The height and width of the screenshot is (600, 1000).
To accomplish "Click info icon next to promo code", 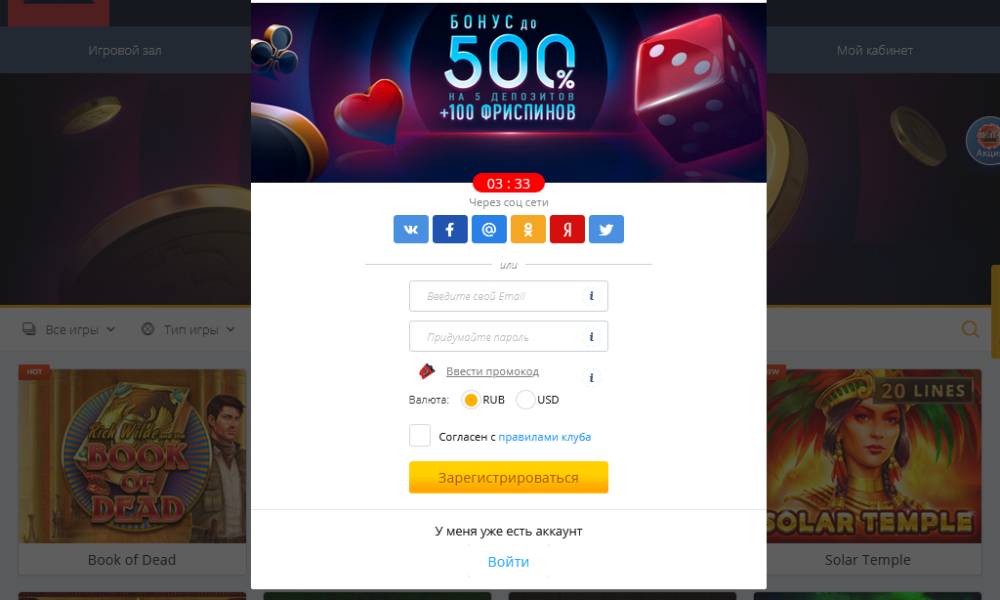I will [x=591, y=377].
